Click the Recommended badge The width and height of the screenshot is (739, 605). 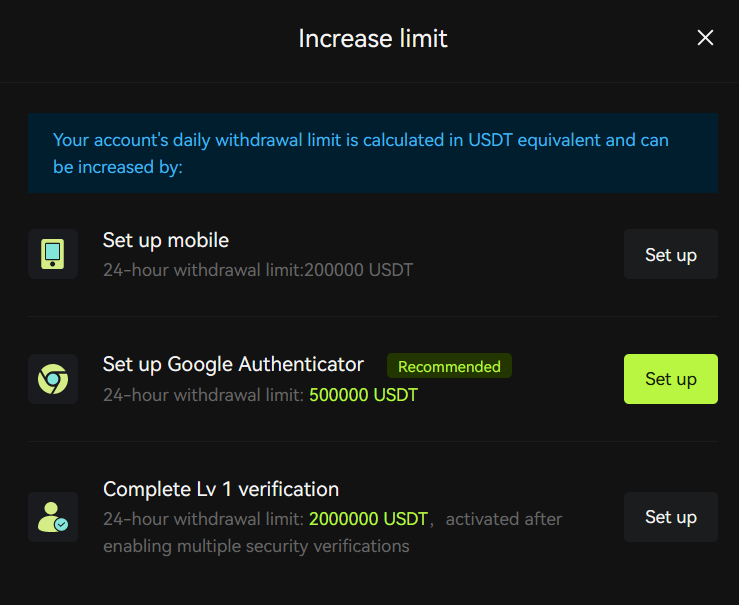(x=449, y=366)
